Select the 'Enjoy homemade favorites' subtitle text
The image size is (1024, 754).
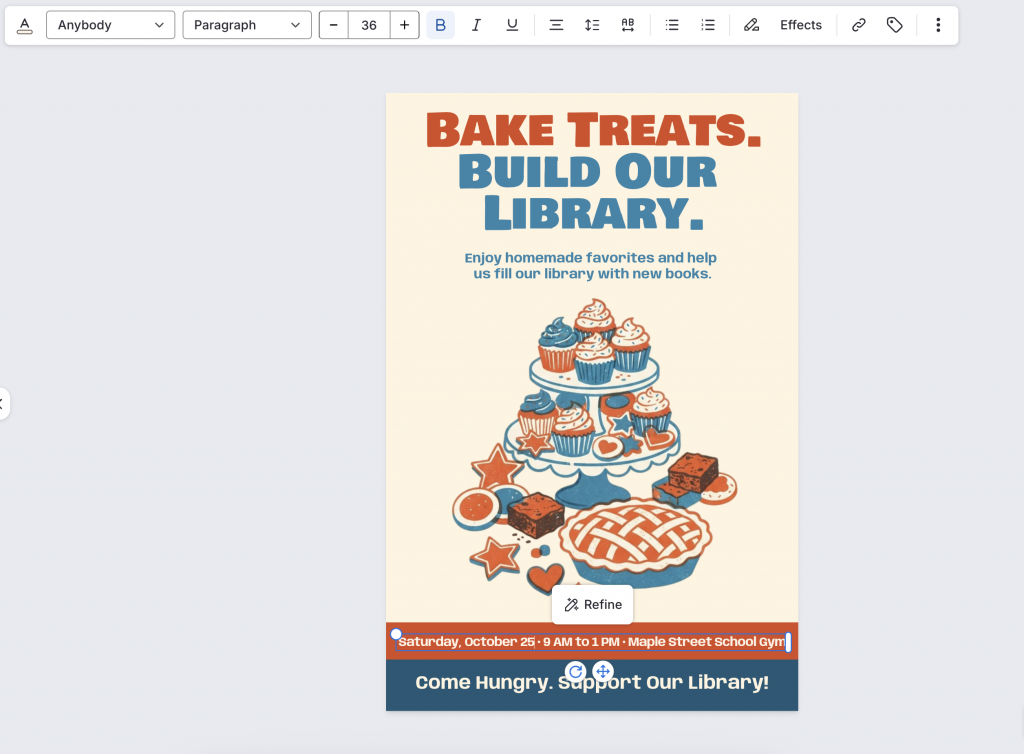(x=592, y=266)
